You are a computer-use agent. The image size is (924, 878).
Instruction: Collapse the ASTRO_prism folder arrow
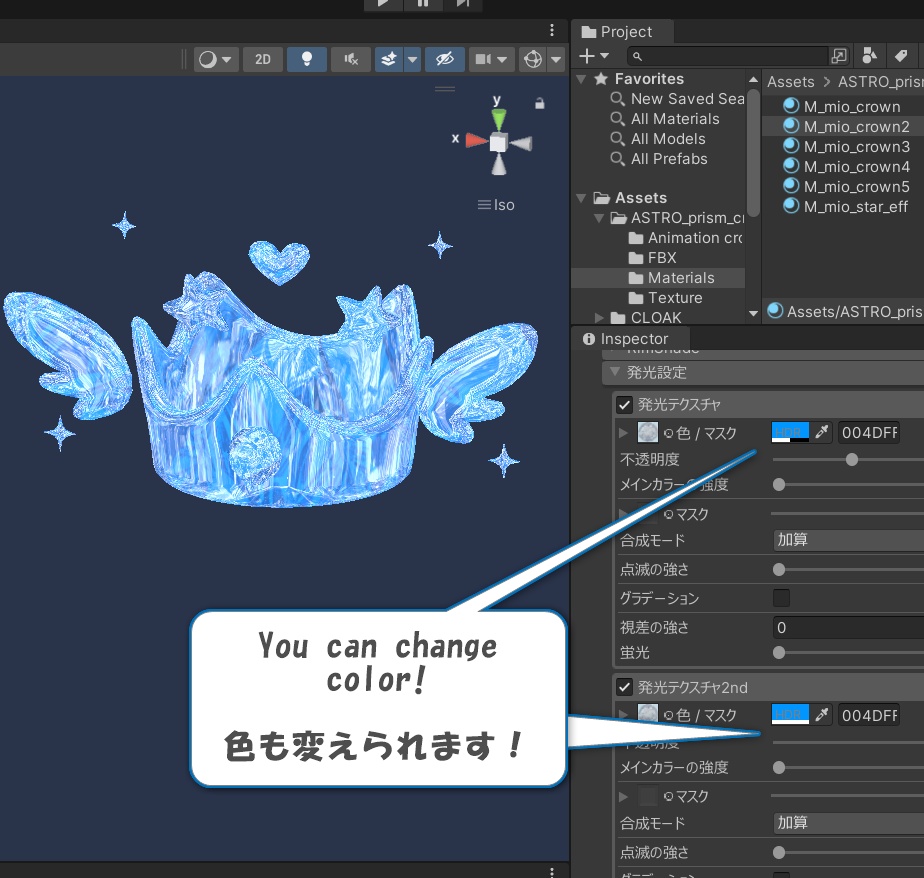click(599, 218)
